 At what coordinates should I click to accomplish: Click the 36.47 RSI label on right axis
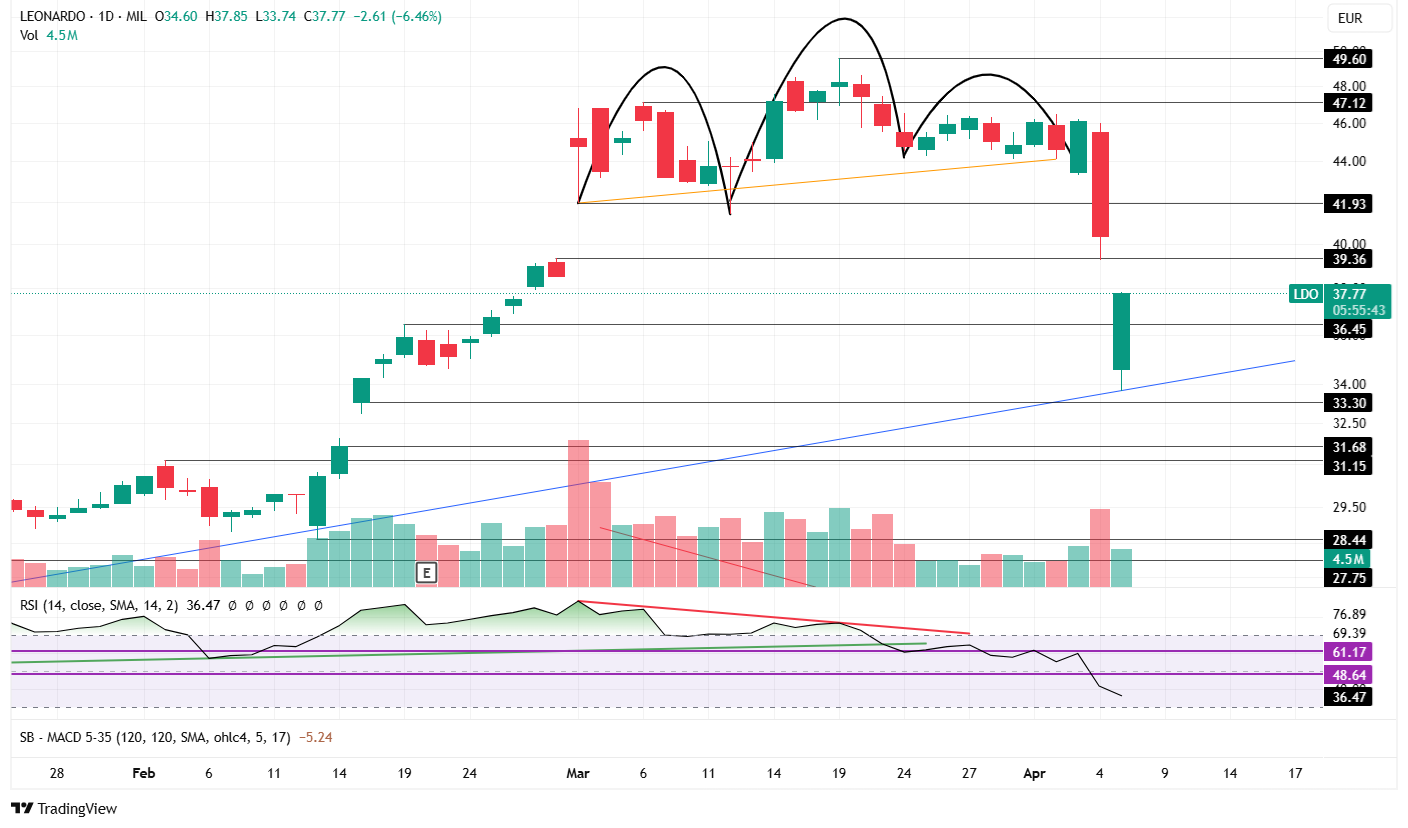(x=1347, y=697)
